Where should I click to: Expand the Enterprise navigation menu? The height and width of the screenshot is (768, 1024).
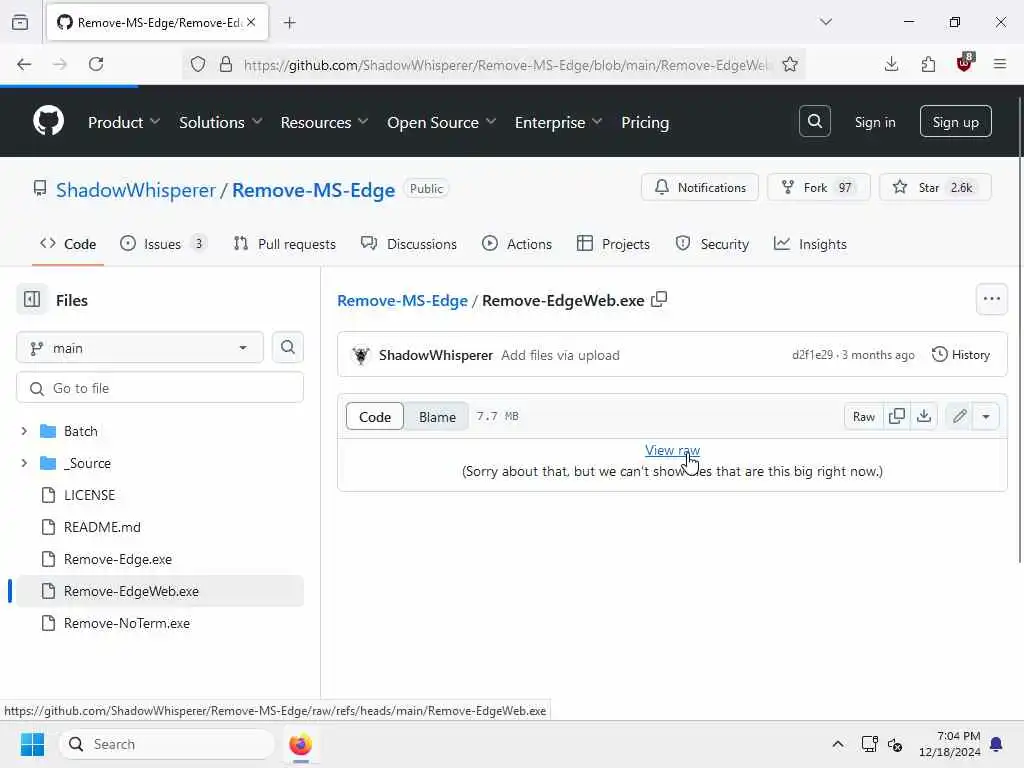[x=558, y=122]
